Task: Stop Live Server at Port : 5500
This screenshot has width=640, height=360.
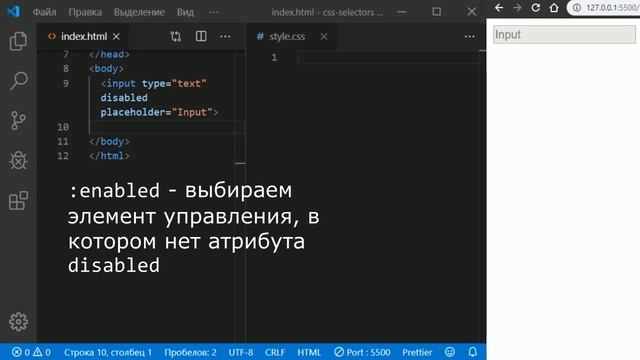Action: pyautogui.click(x=362, y=352)
